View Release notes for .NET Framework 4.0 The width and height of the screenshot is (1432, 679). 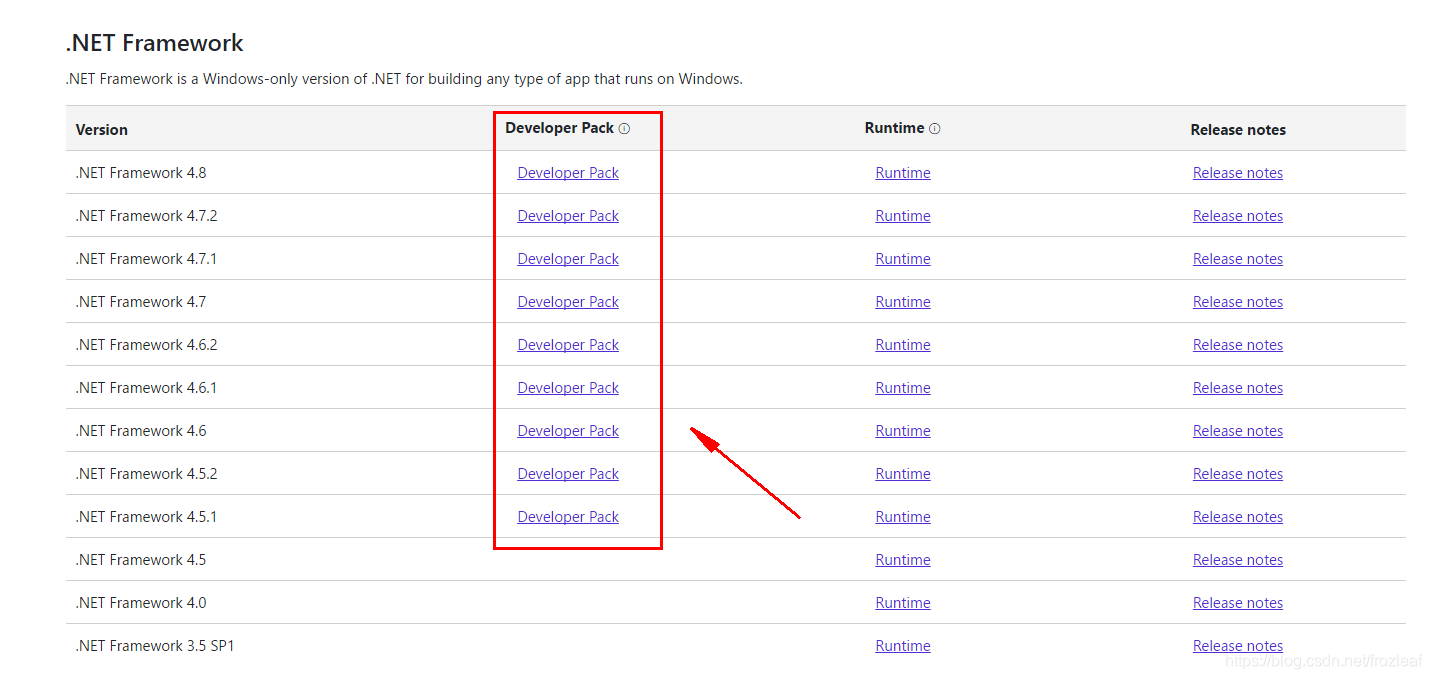1238,603
